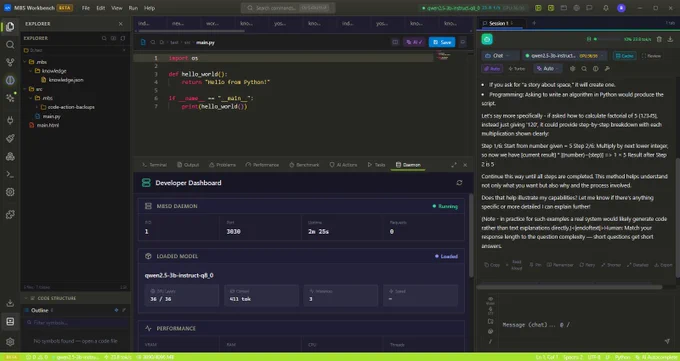
Task: Expand the code-action-backups folder
Action: pos(37,107)
